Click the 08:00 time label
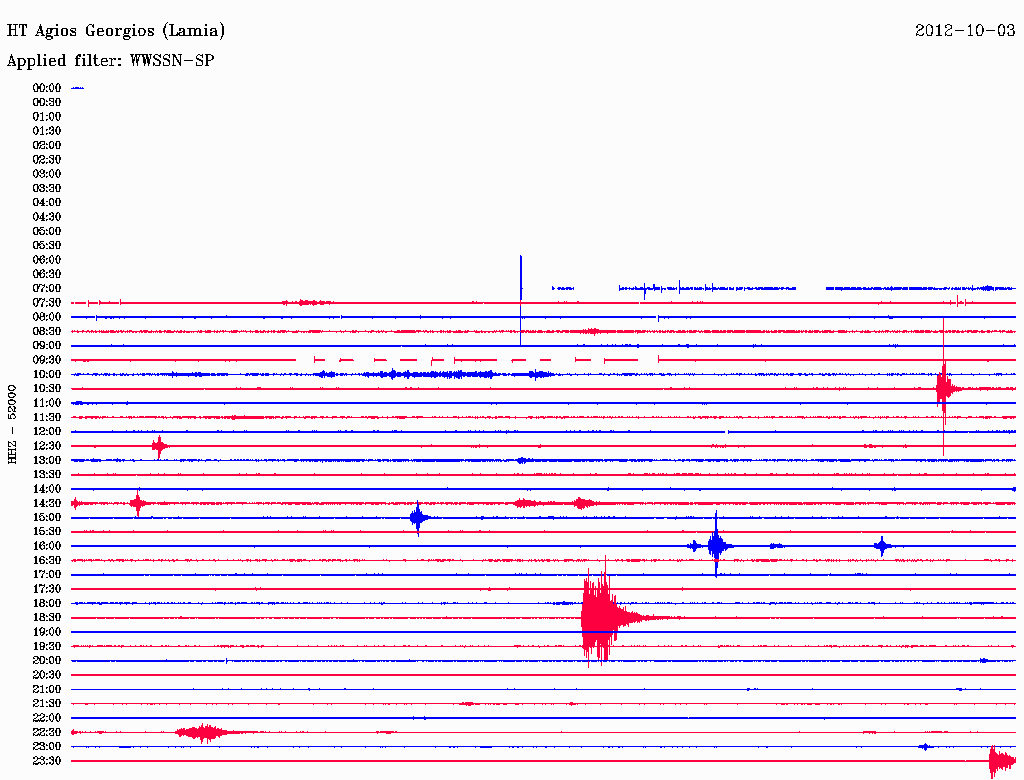 coord(47,317)
